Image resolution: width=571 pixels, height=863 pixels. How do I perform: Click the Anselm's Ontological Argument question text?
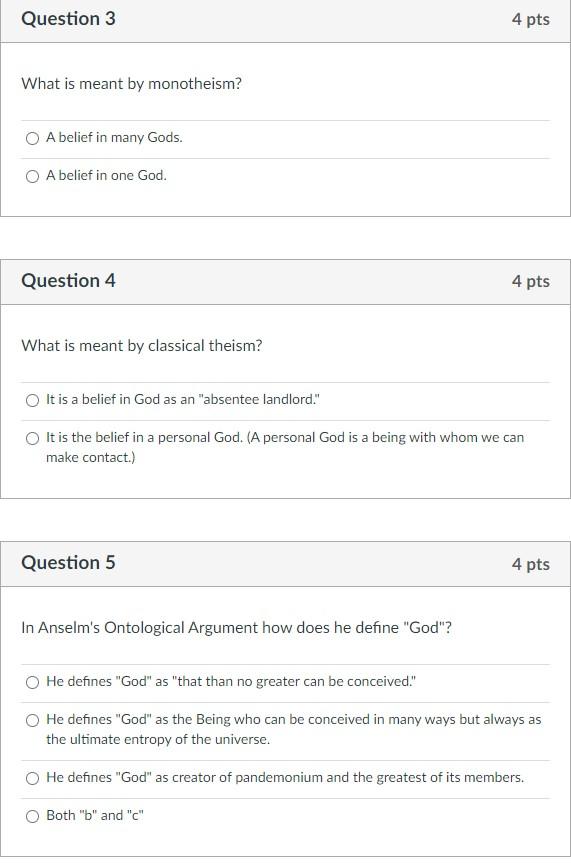pos(236,628)
